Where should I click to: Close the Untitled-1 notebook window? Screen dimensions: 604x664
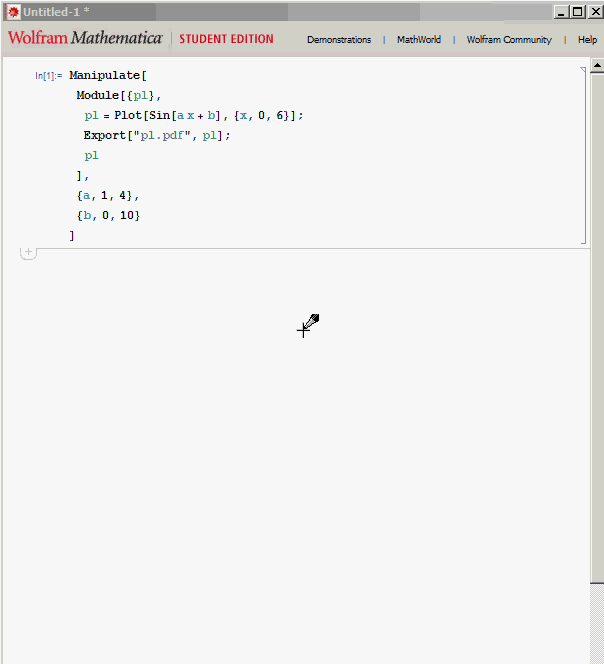tap(595, 12)
